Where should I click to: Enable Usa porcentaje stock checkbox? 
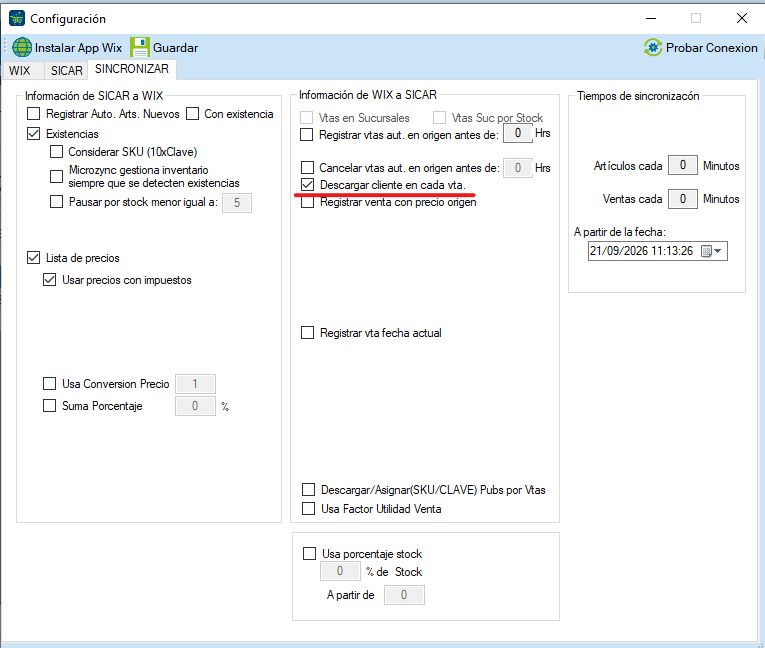(309, 553)
